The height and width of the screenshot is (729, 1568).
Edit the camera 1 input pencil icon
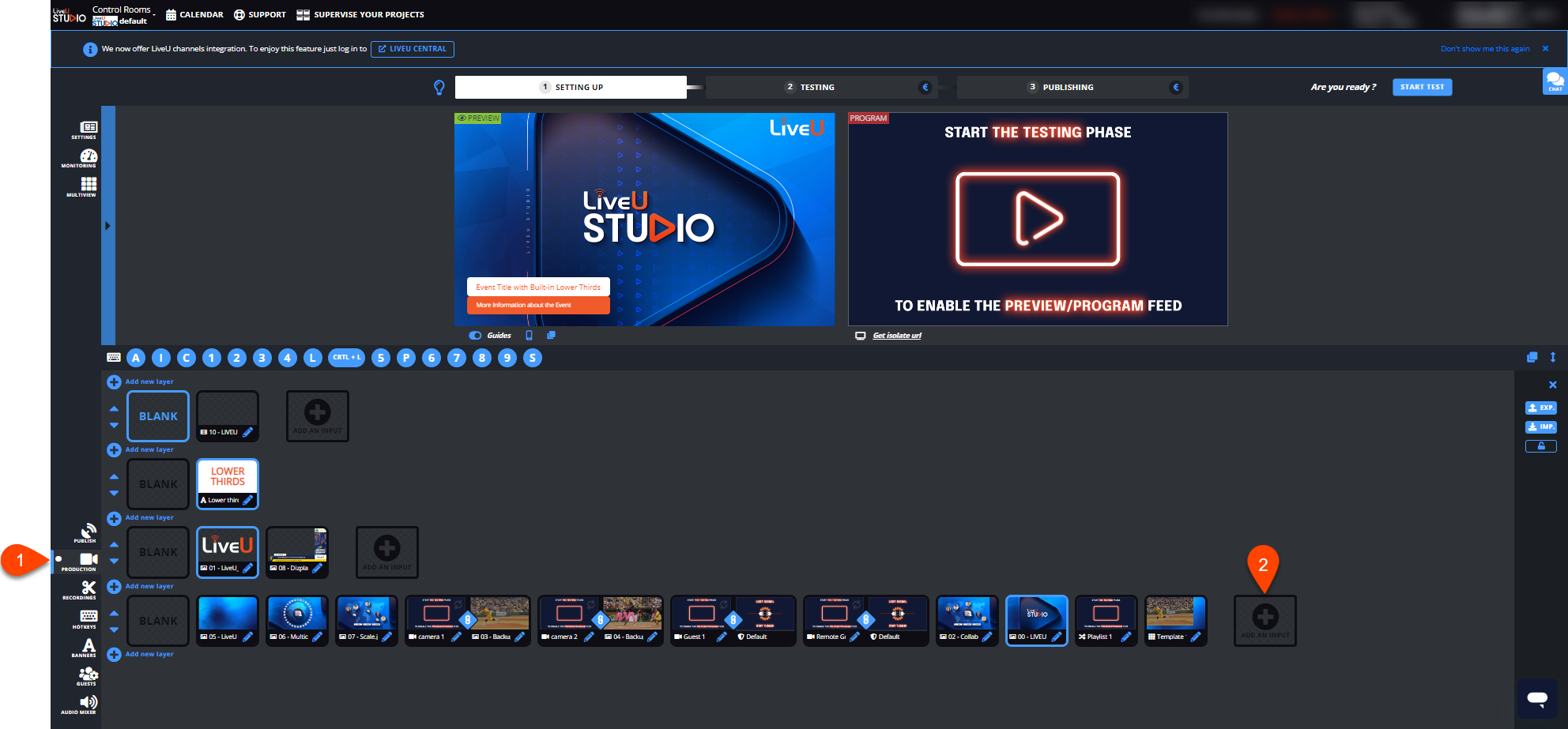point(456,637)
